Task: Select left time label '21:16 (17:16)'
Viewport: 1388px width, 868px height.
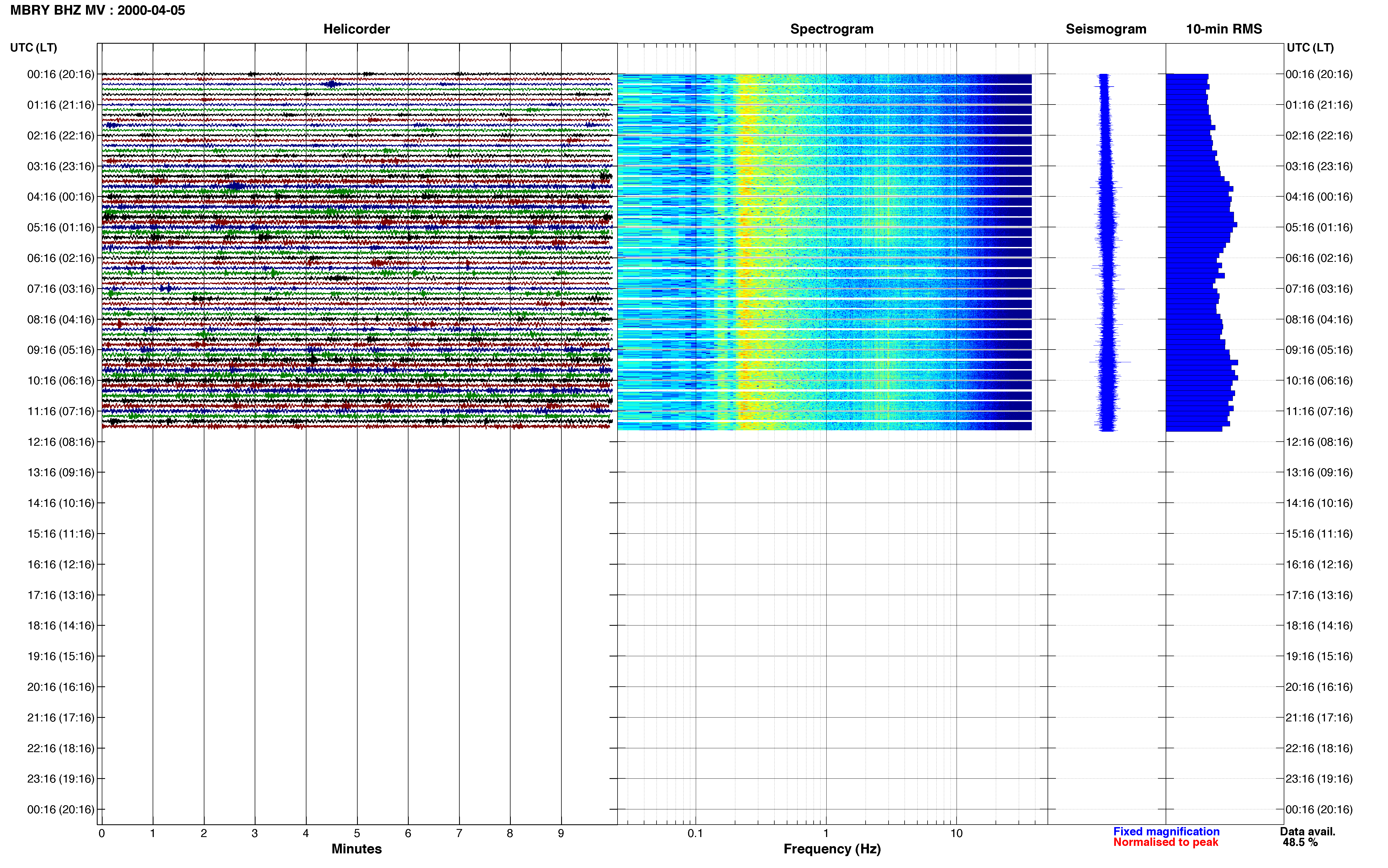Action: (61, 718)
